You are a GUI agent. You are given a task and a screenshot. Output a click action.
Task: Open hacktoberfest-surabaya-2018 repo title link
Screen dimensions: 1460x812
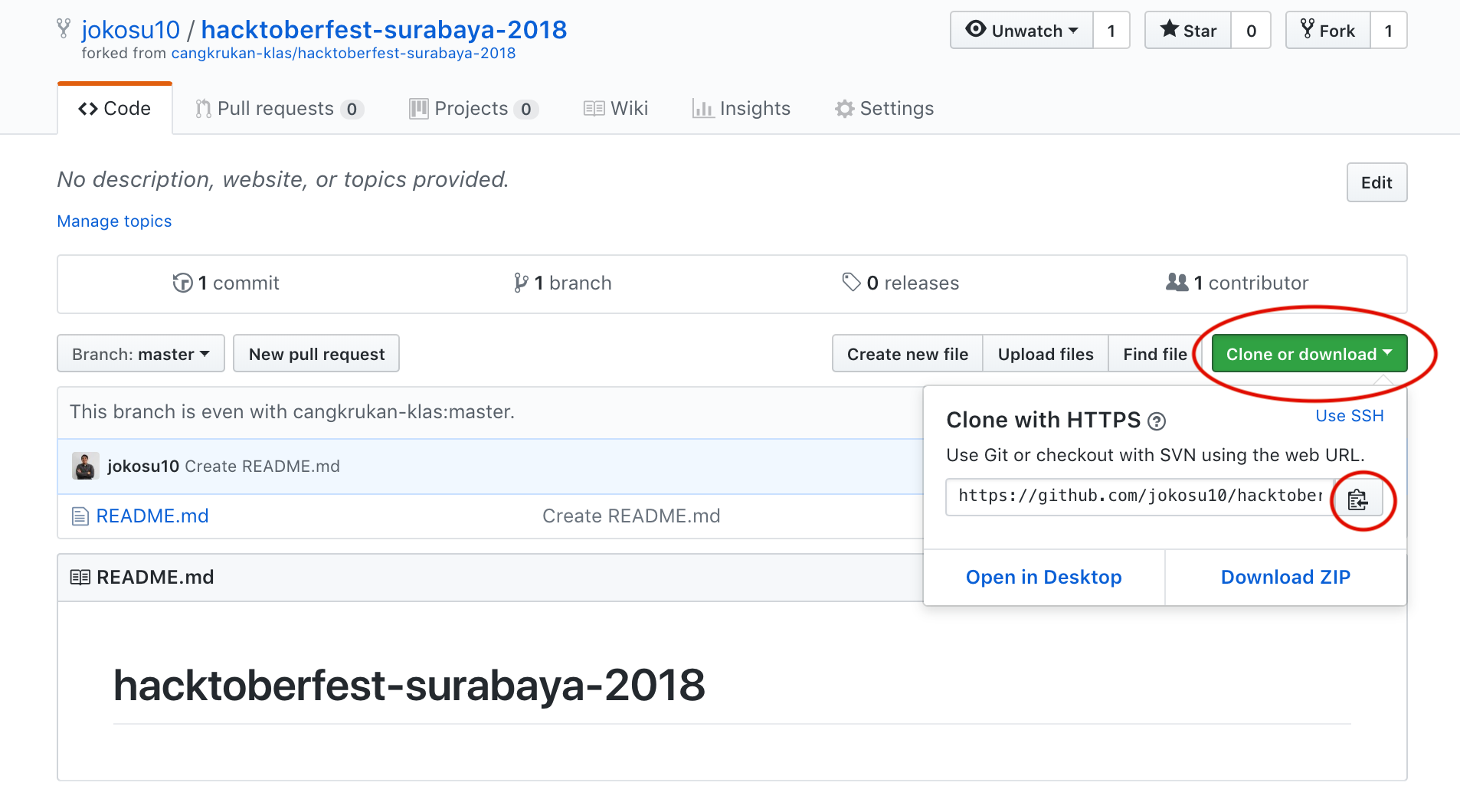point(384,30)
